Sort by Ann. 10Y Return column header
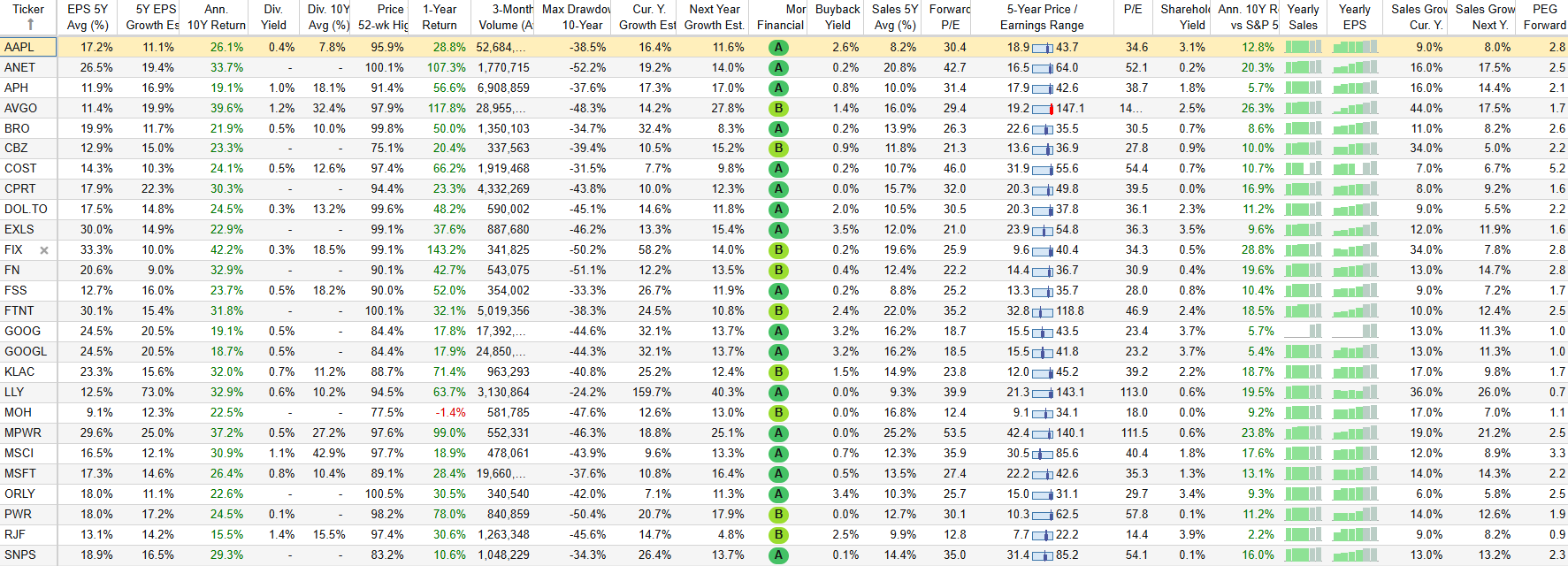This screenshot has width=1568, height=566. click(216, 17)
